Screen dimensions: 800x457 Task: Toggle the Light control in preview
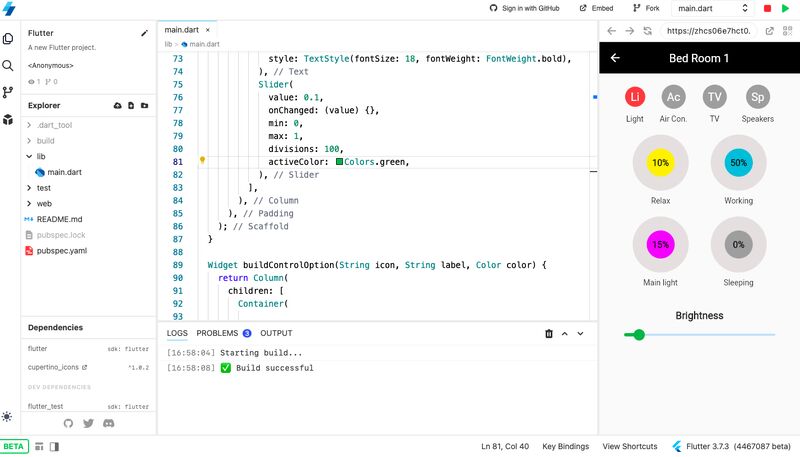635,97
